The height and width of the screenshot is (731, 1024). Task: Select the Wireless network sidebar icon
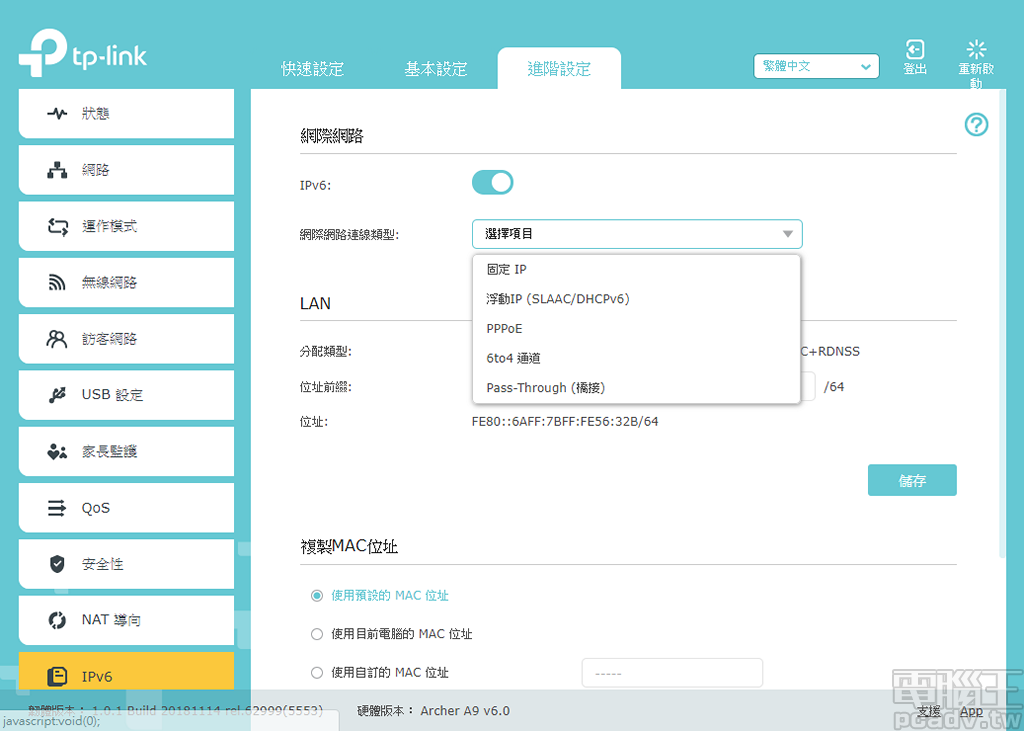[58, 283]
